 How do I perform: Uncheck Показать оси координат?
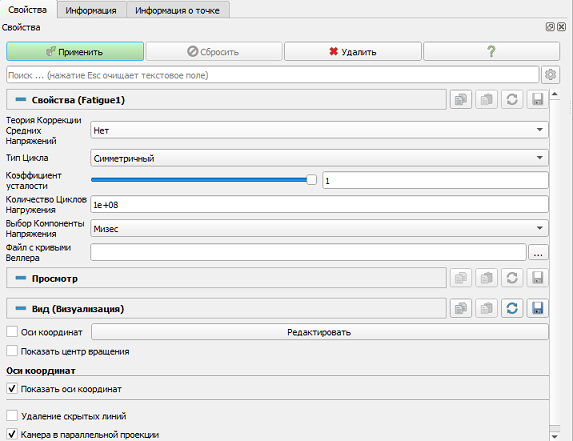point(12,388)
